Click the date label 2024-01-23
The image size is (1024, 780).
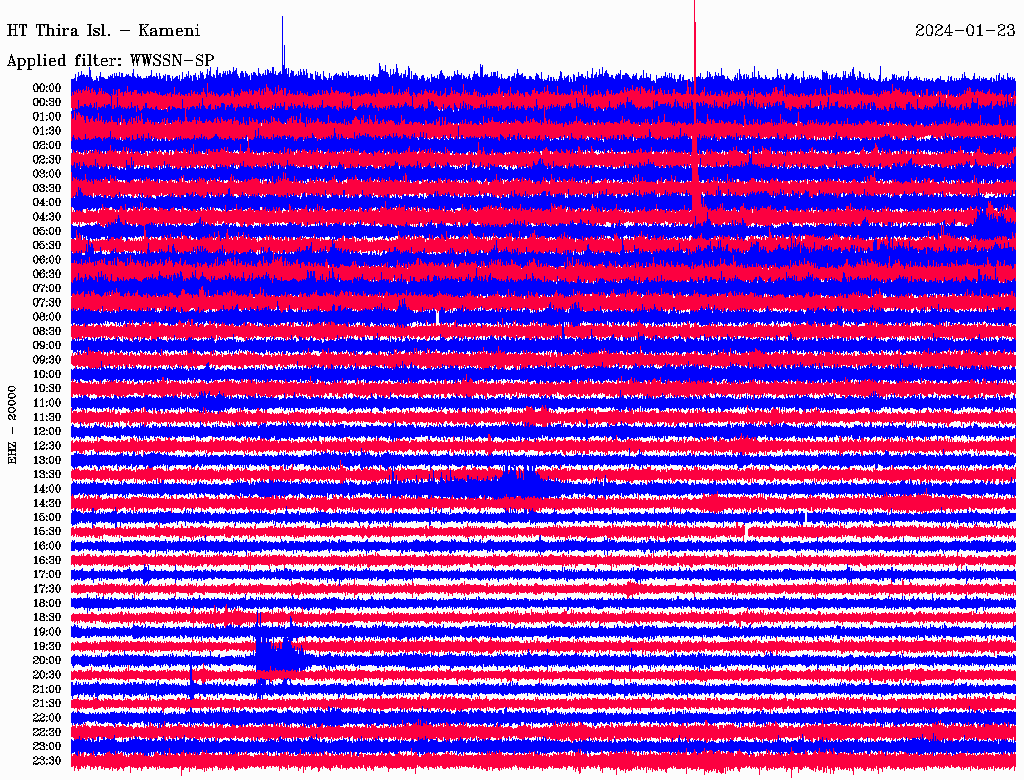pyautogui.click(x=965, y=31)
